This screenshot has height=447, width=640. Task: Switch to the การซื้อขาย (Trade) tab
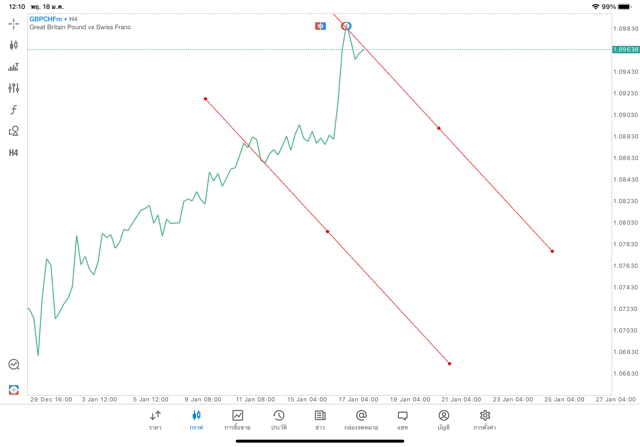[x=237, y=419]
